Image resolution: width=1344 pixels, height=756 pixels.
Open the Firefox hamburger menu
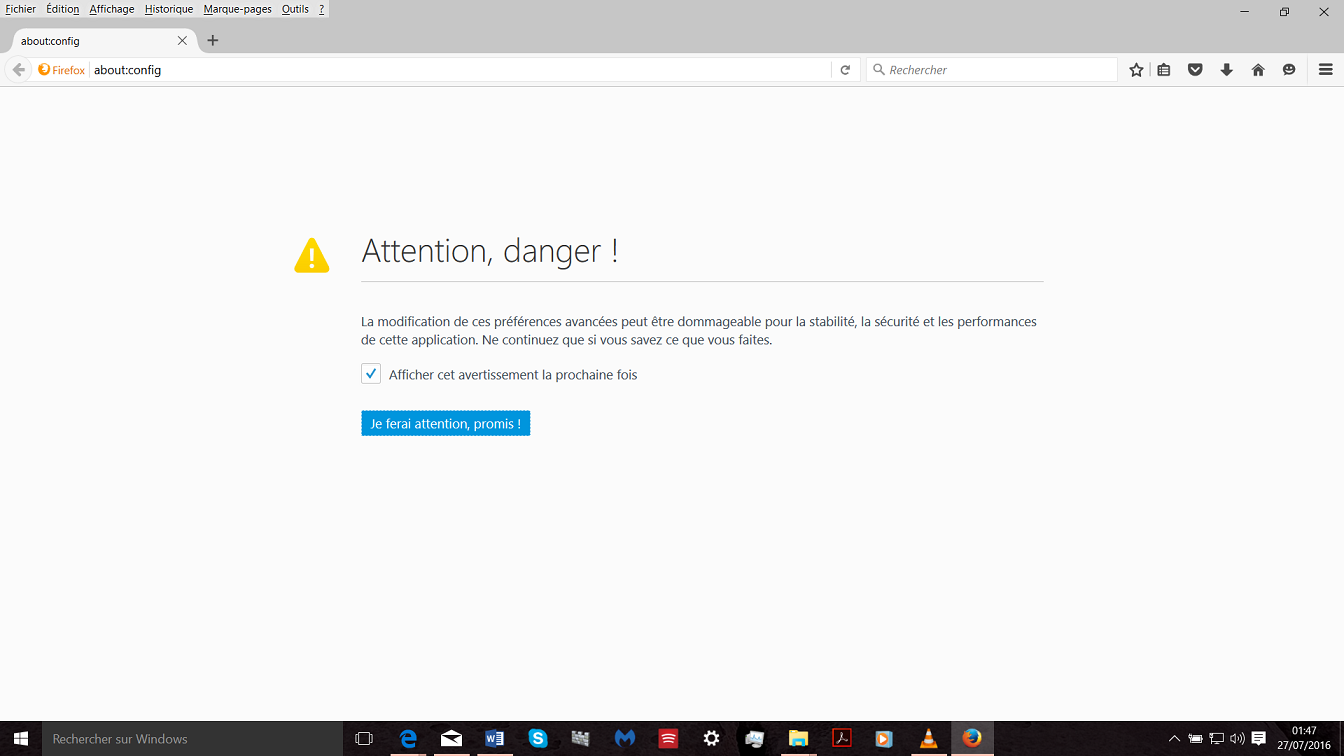coord(1325,70)
